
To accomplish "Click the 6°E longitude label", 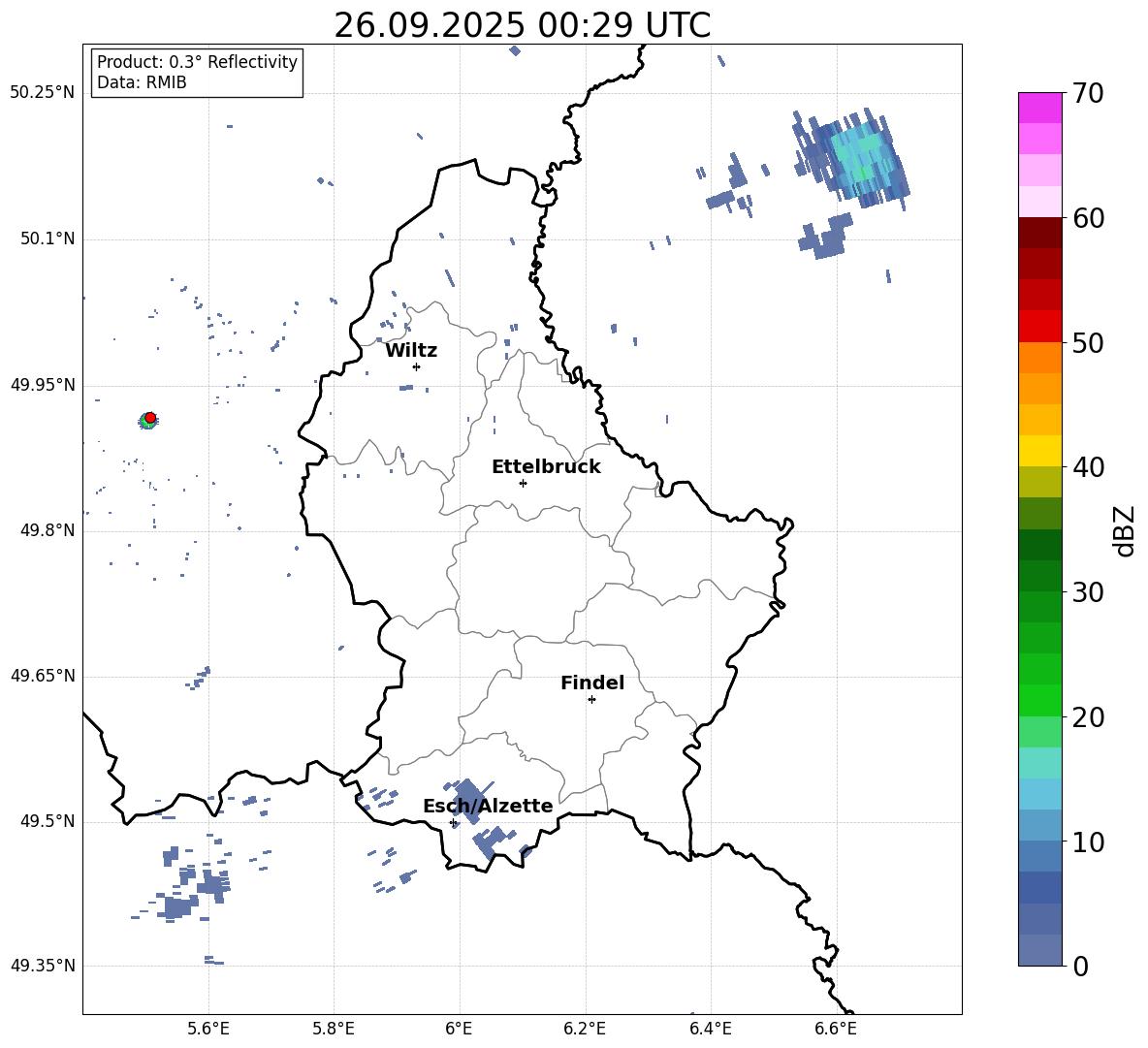I will 459,1029.
